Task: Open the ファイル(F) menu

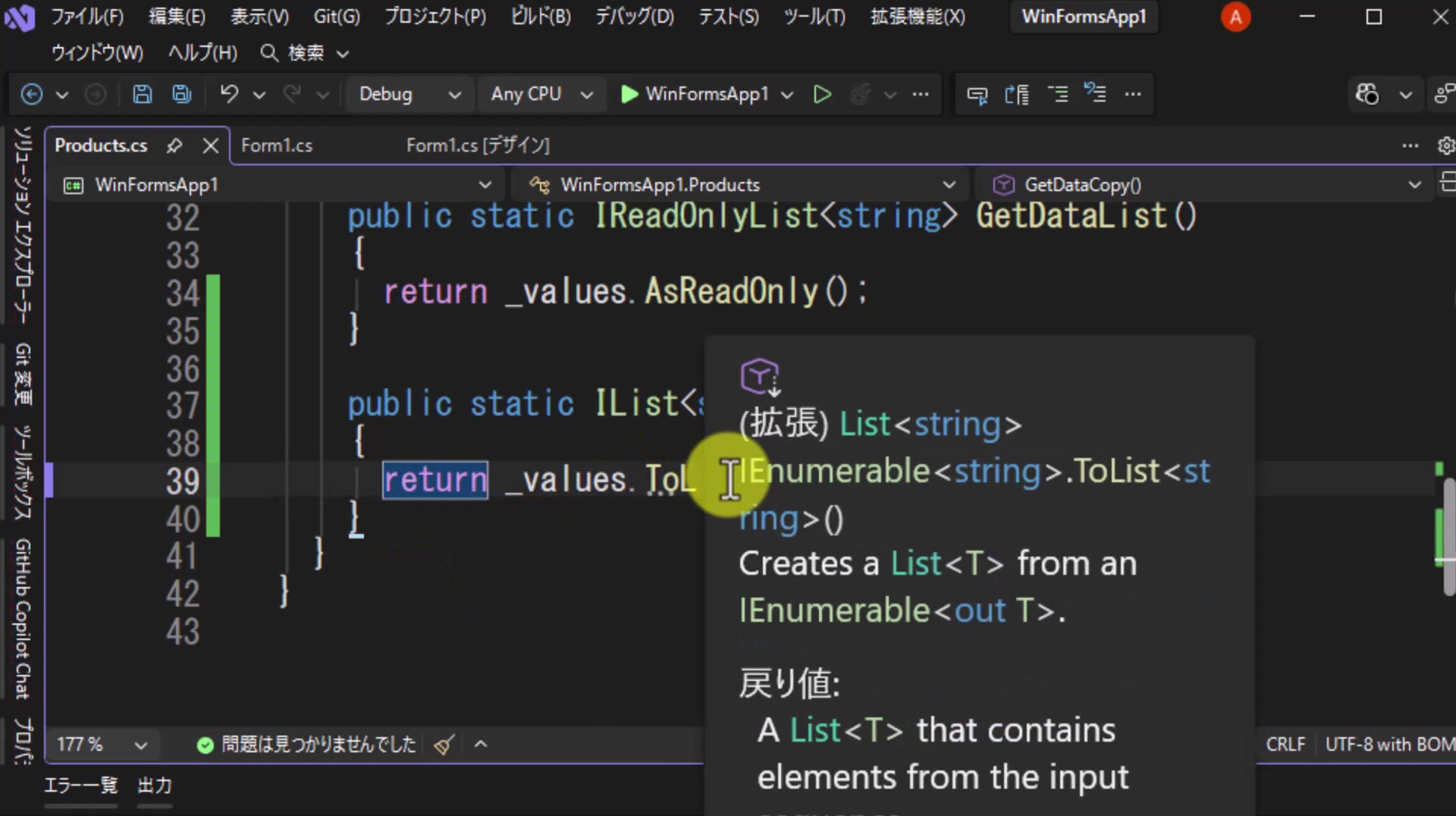Action: (87, 17)
